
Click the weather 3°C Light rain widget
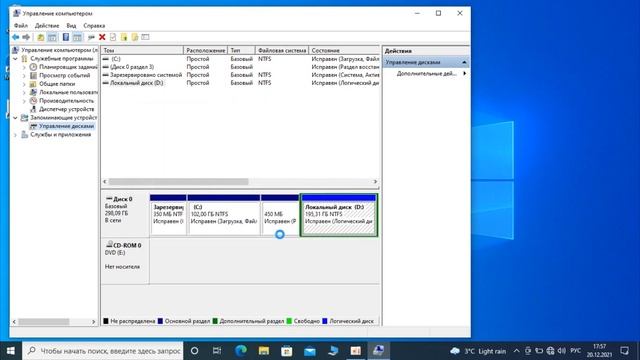coord(478,351)
